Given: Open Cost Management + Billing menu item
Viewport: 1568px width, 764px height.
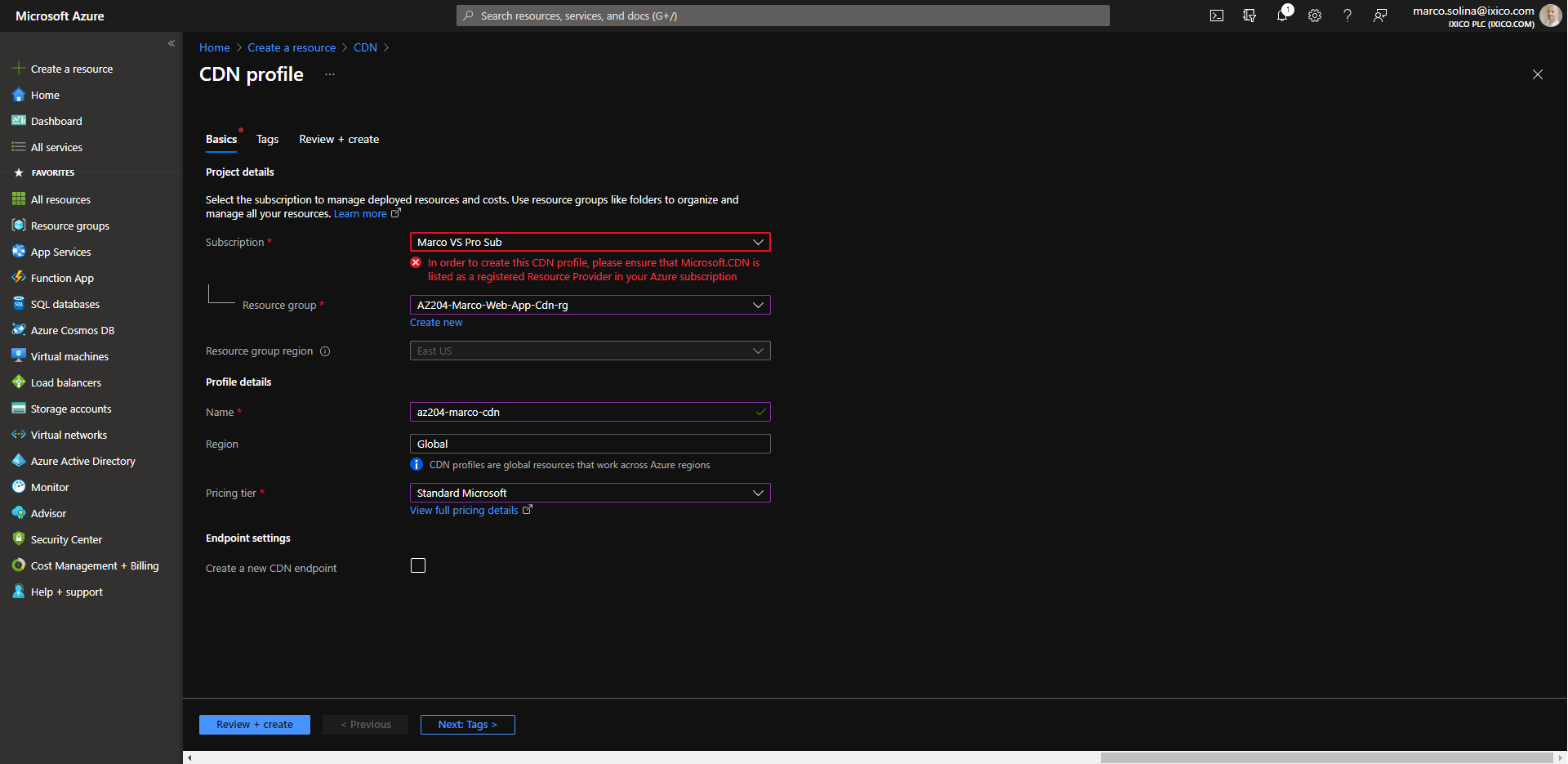Looking at the screenshot, I should [x=91, y=565].
